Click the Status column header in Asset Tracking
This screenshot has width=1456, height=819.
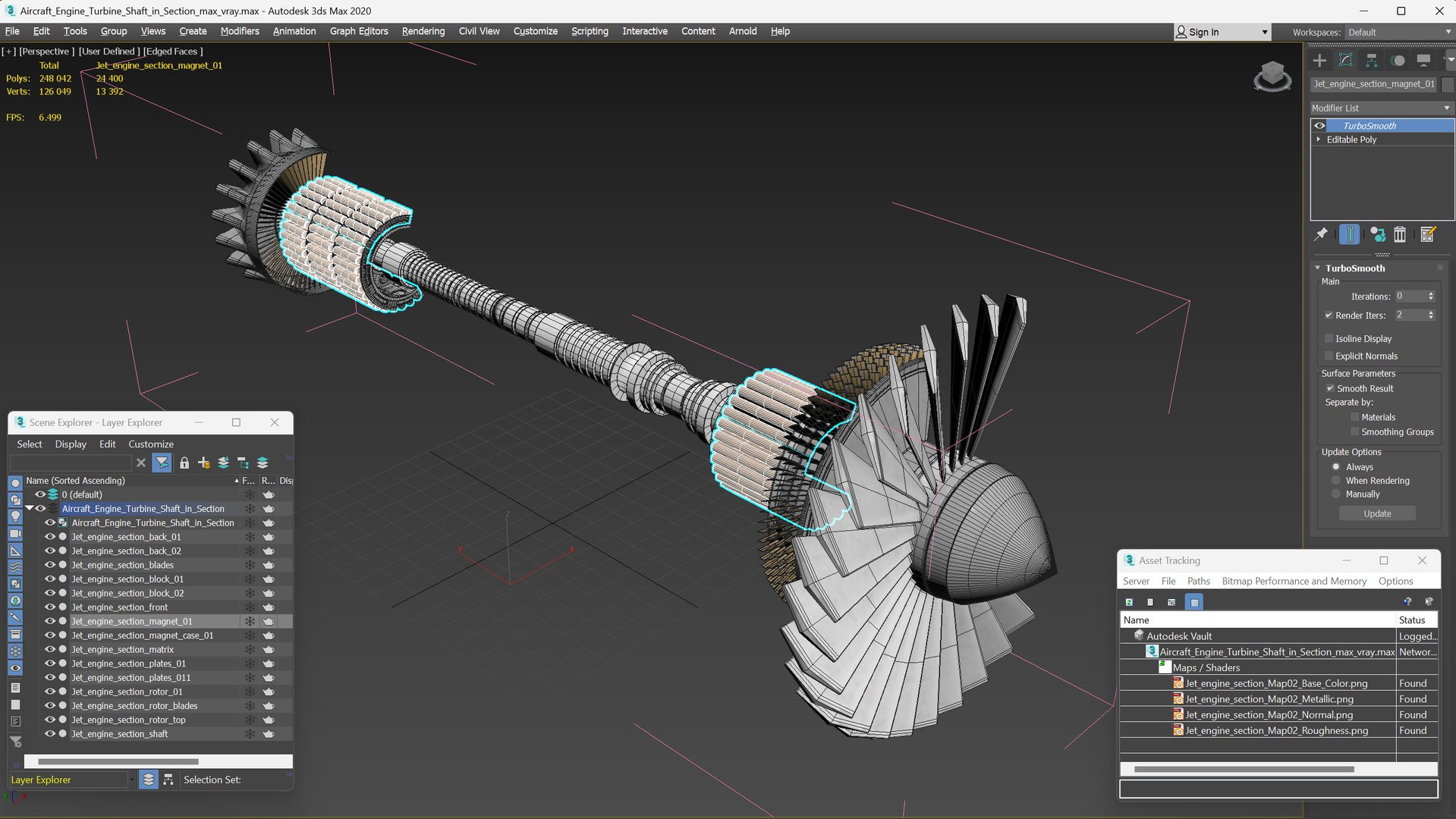[1416, 620]
